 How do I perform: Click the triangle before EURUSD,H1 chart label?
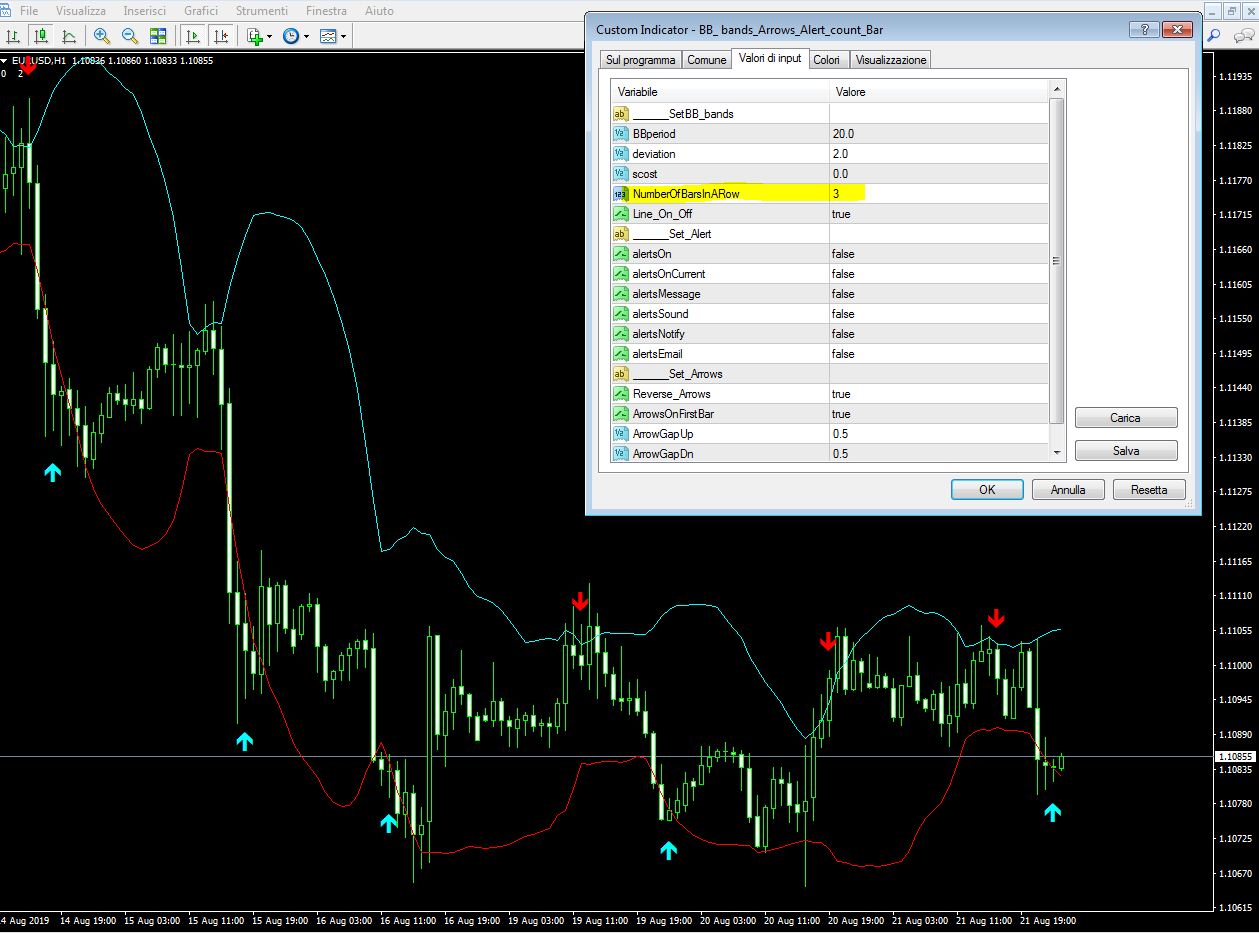pos(4,60)
